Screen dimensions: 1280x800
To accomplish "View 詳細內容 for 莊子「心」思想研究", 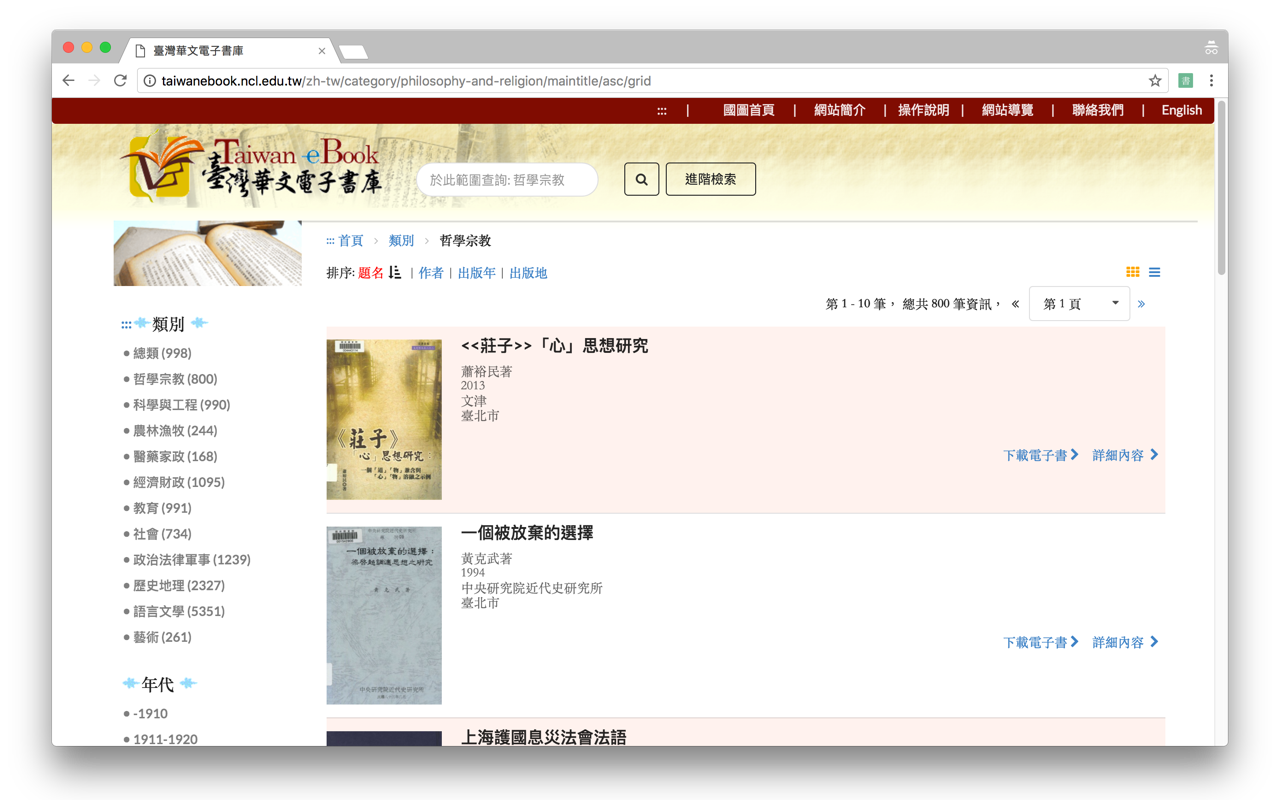I will tap(1125, 455).
